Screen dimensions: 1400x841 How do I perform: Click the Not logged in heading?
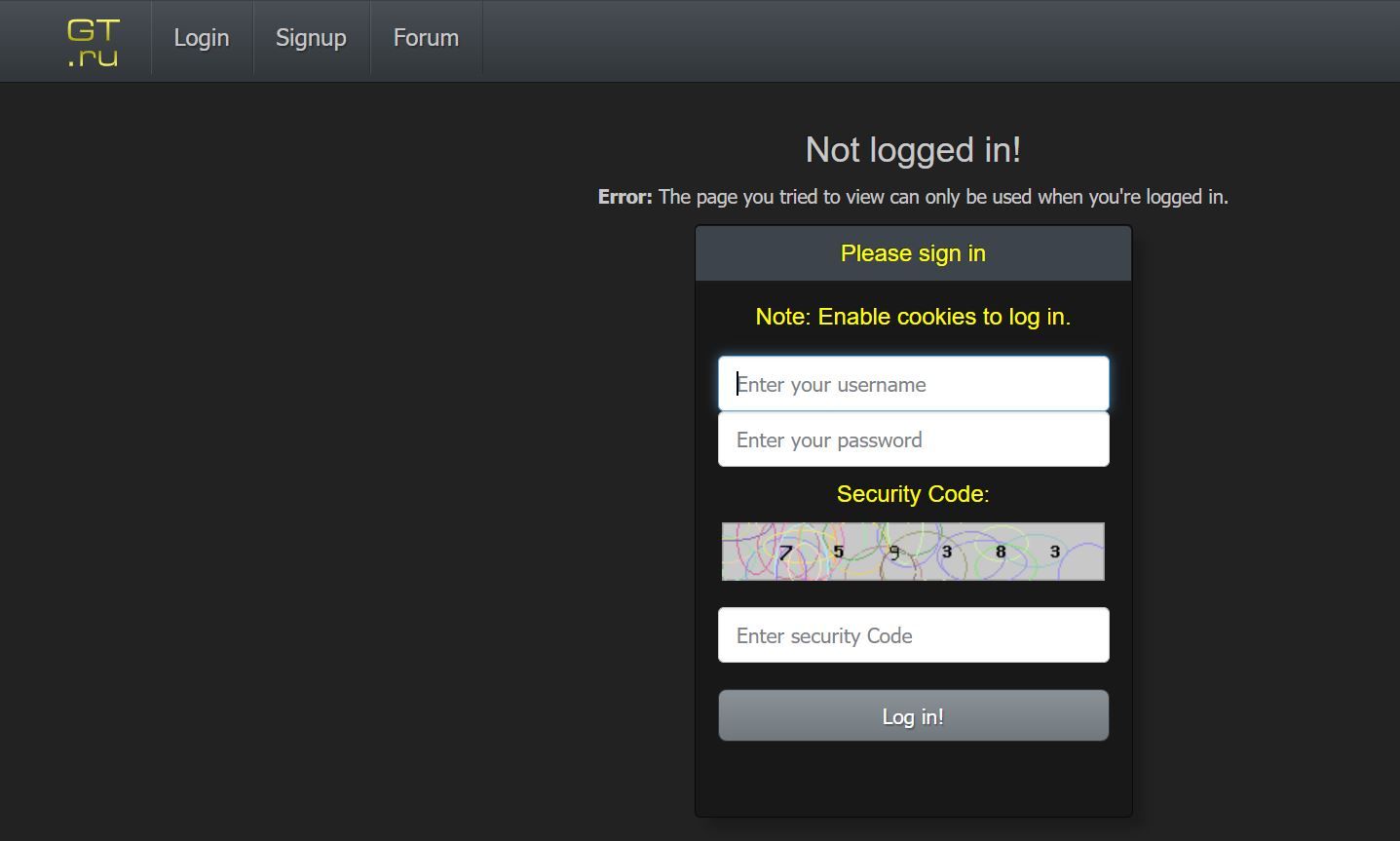coord(912,150)
